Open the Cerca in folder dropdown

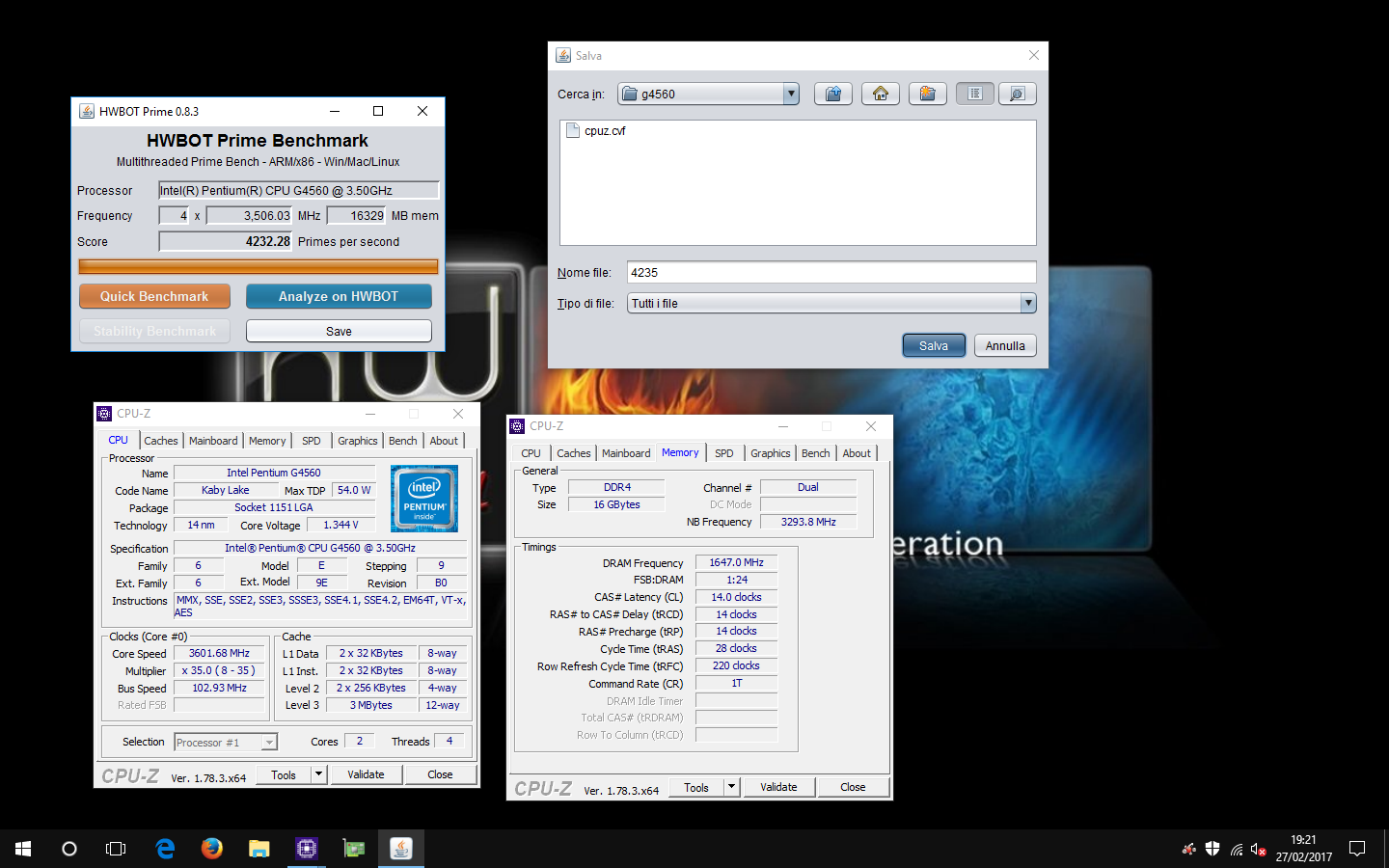click(791, 94)
